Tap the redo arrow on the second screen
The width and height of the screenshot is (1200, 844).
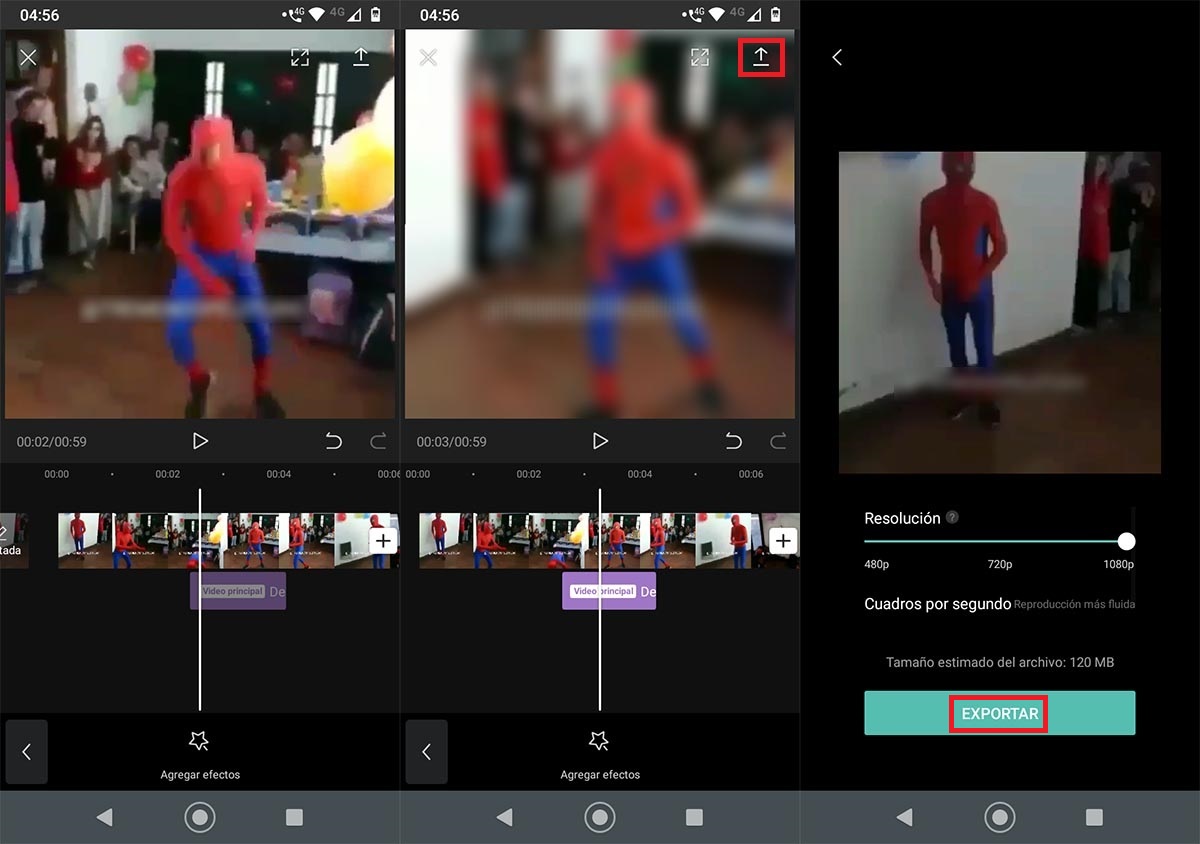pos(778,440)
